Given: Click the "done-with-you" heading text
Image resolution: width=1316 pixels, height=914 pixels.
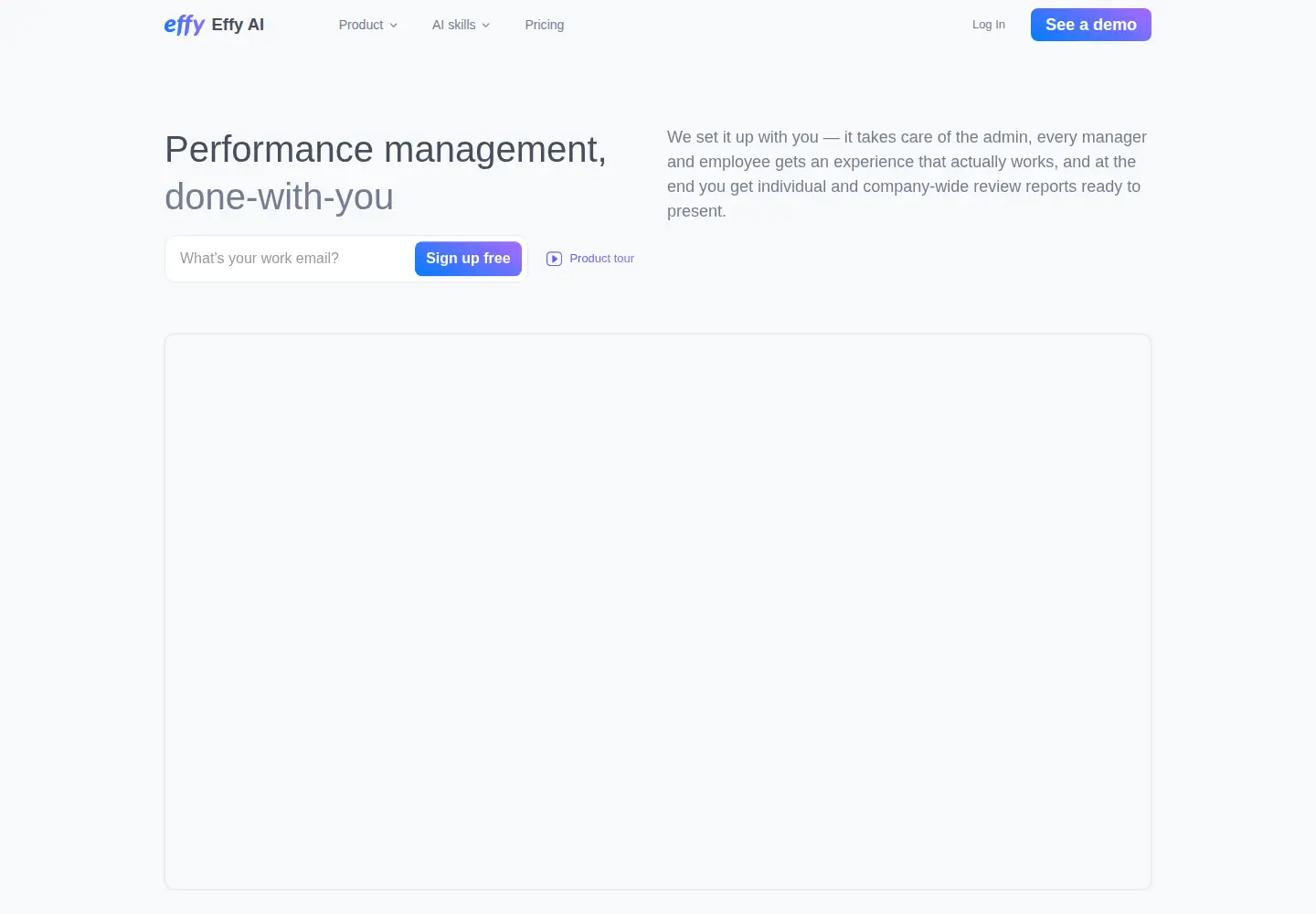Looking at the screenshot, I should pyautogui.click(x=280, y=197).
